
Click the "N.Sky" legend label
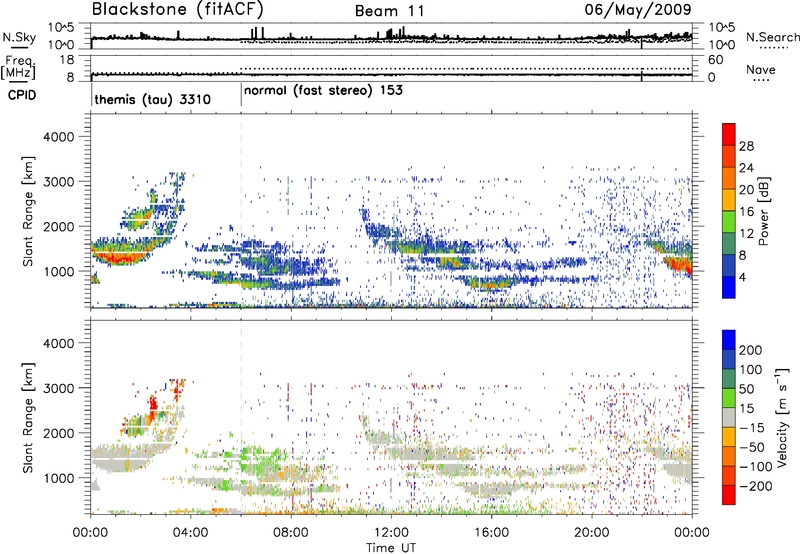coord(19,37)
